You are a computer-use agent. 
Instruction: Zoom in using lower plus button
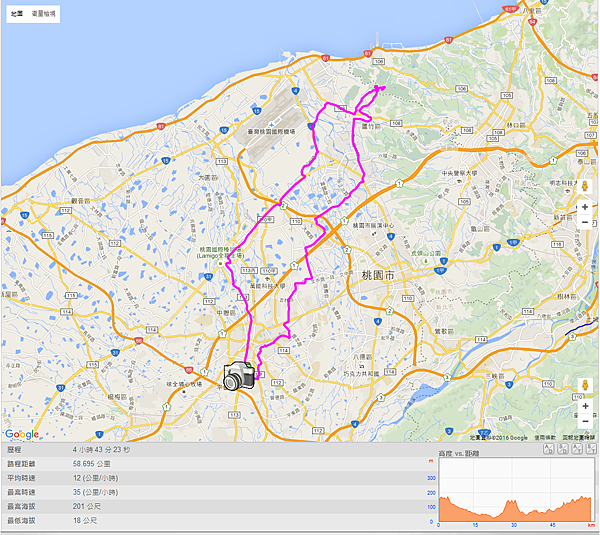[x=585, y=406]
